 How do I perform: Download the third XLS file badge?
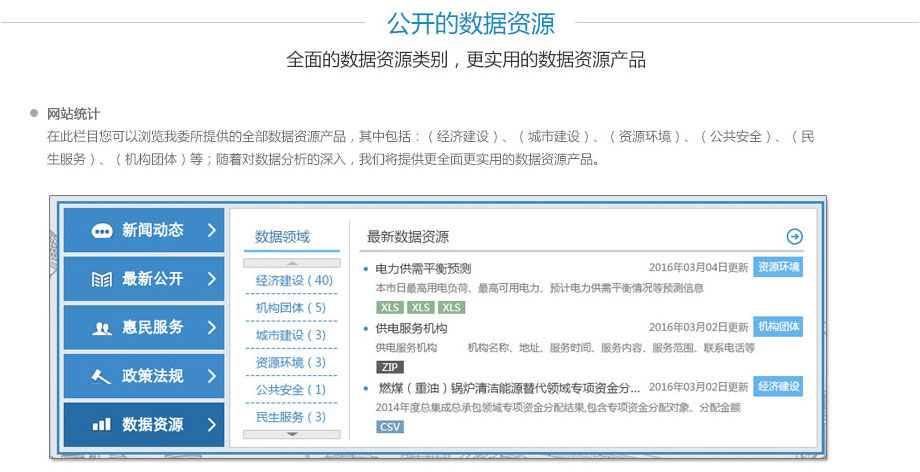click(451, 308)
